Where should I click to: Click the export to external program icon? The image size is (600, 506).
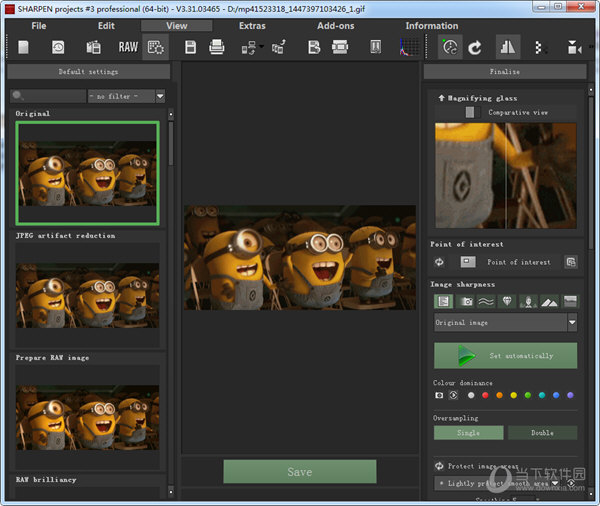click(x=249, y=48)
